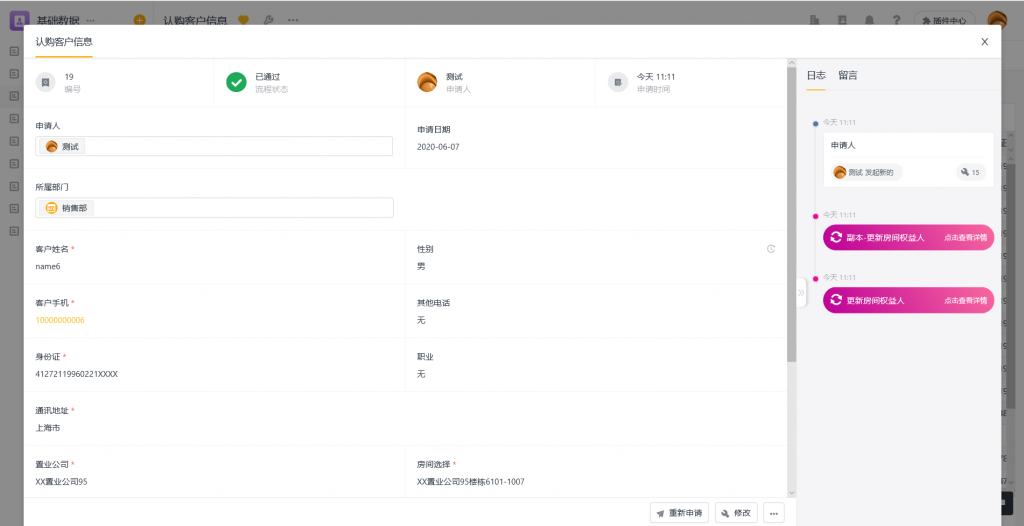1024x526 pixels.
Task: Close the 认购客户信息 dialog
Action: (984, 42)
